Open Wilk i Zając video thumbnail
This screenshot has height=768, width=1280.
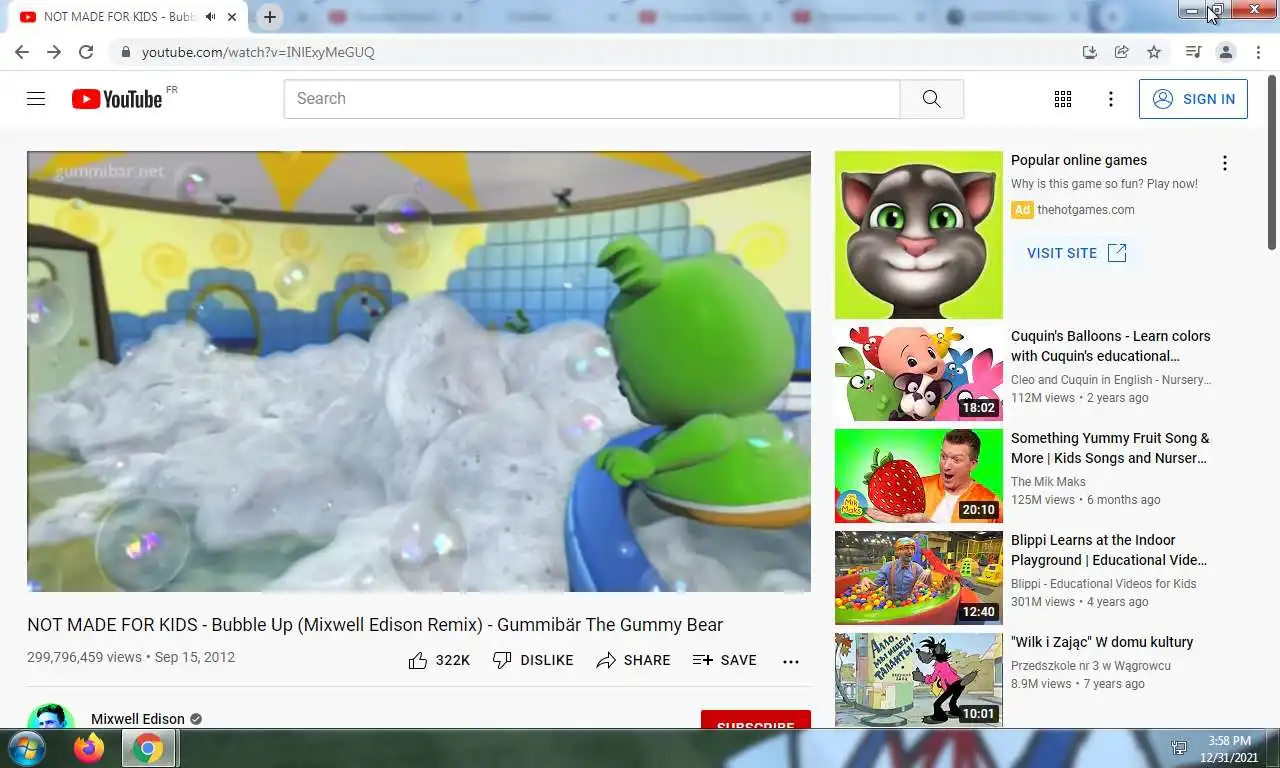click(x=919, y=679)
